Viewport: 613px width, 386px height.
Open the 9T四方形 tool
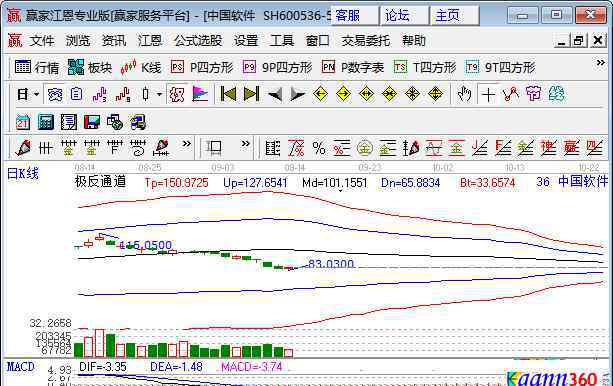click(x=500, y=67)
